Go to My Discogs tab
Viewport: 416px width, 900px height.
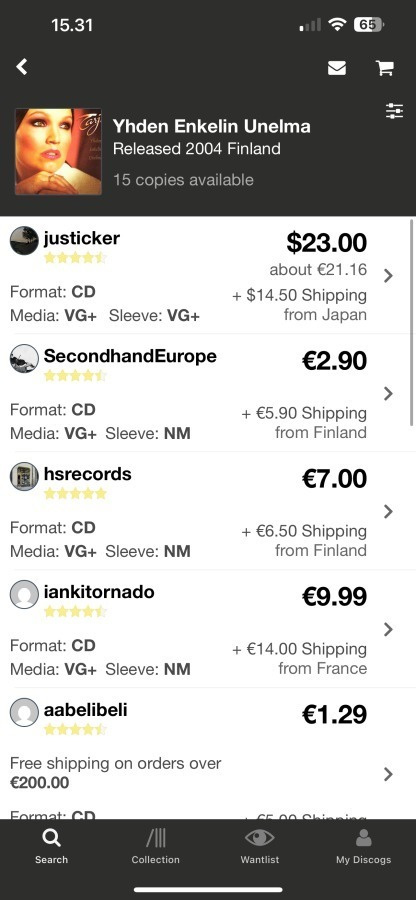tap(363, 847)
